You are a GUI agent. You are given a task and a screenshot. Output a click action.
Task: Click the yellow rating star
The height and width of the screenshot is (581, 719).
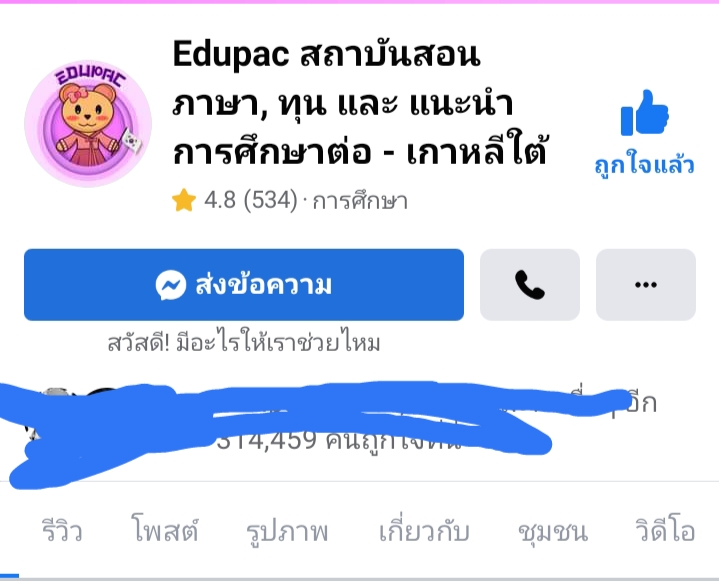tap(184, 200)
